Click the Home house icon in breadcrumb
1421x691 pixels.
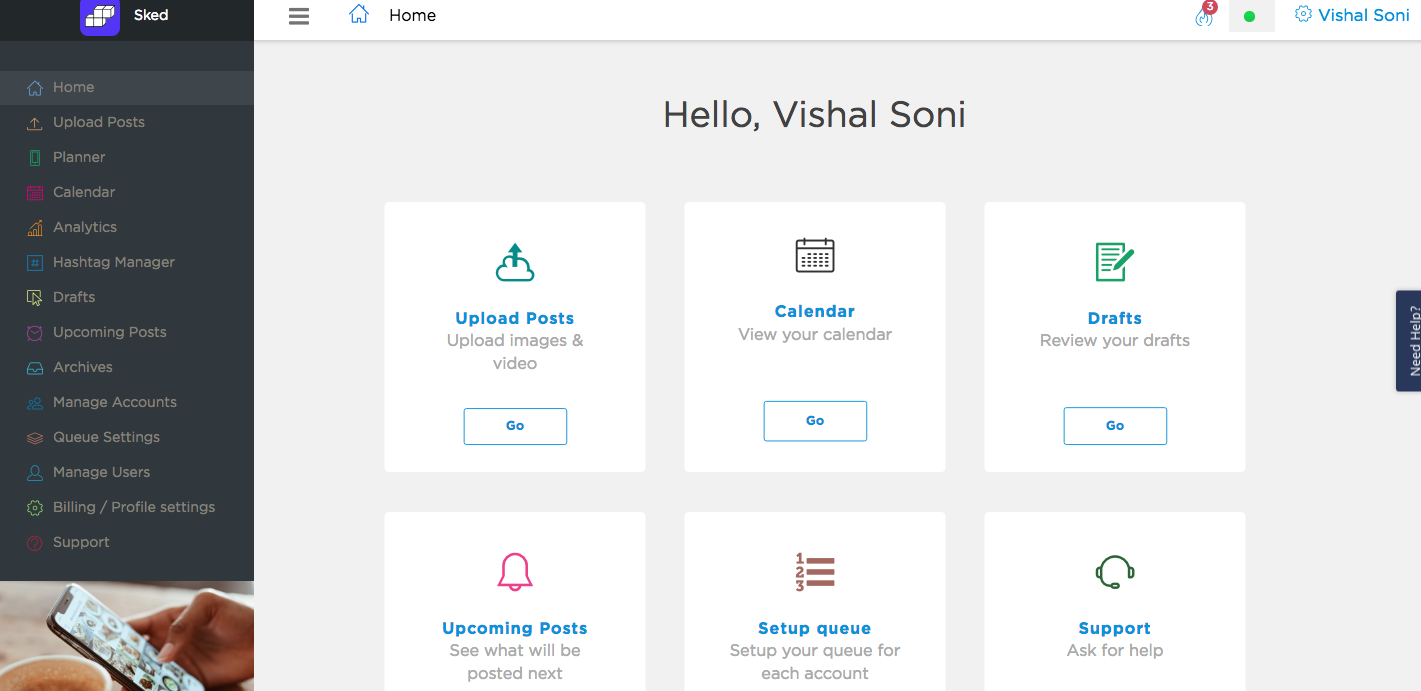pos(359,15)
